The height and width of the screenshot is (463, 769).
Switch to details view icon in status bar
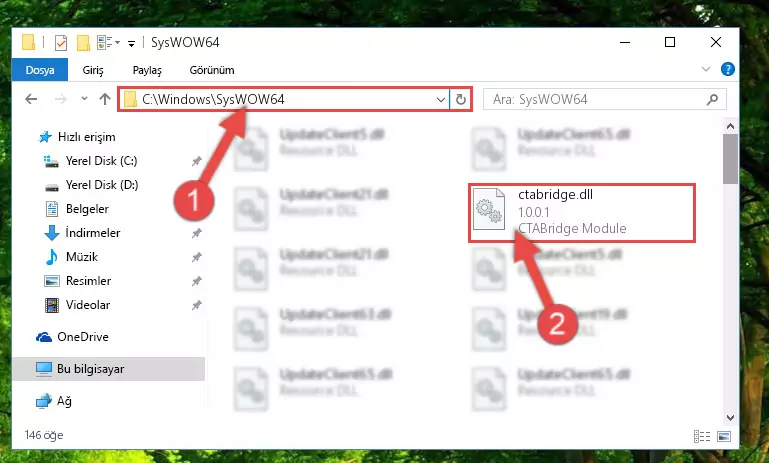pyautogui.click(x=702, y=436)
